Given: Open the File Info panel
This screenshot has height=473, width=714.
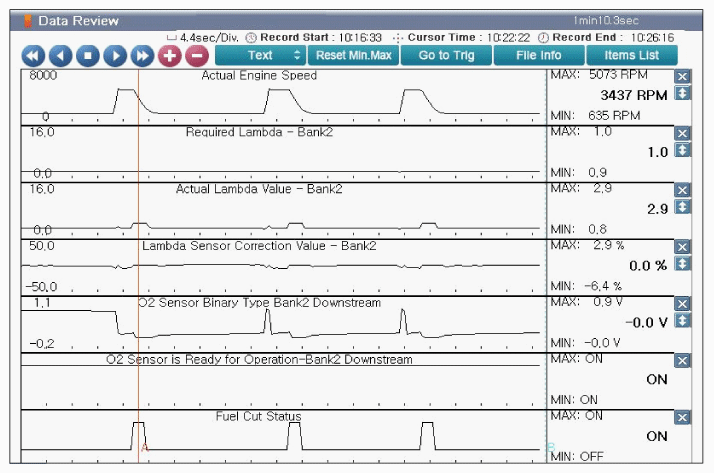Looking at the screenshot, I should coord(538,55).
